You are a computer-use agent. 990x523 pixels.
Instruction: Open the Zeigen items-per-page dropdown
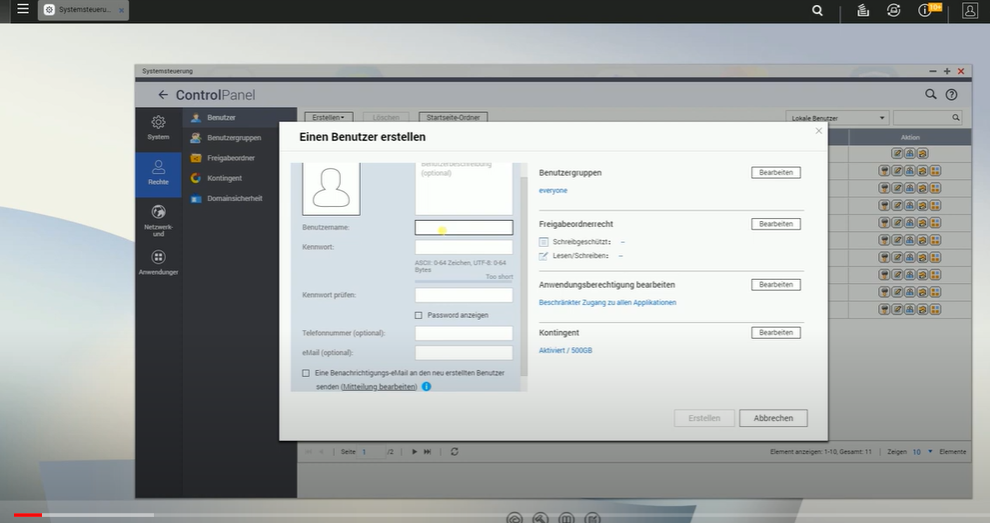tap(919, 452)
